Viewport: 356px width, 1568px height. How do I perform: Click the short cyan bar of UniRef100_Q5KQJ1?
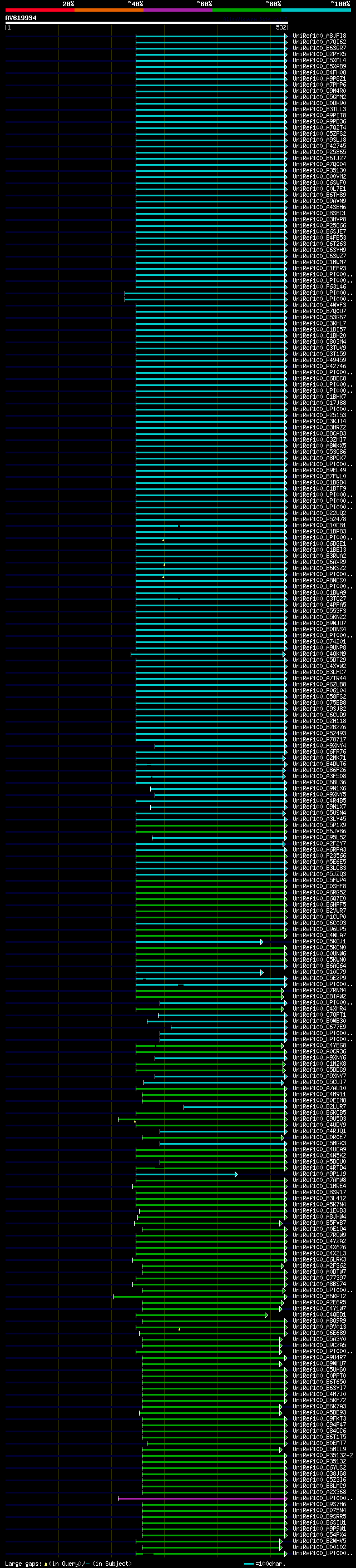pyautogui.click(x=200, y=942)
